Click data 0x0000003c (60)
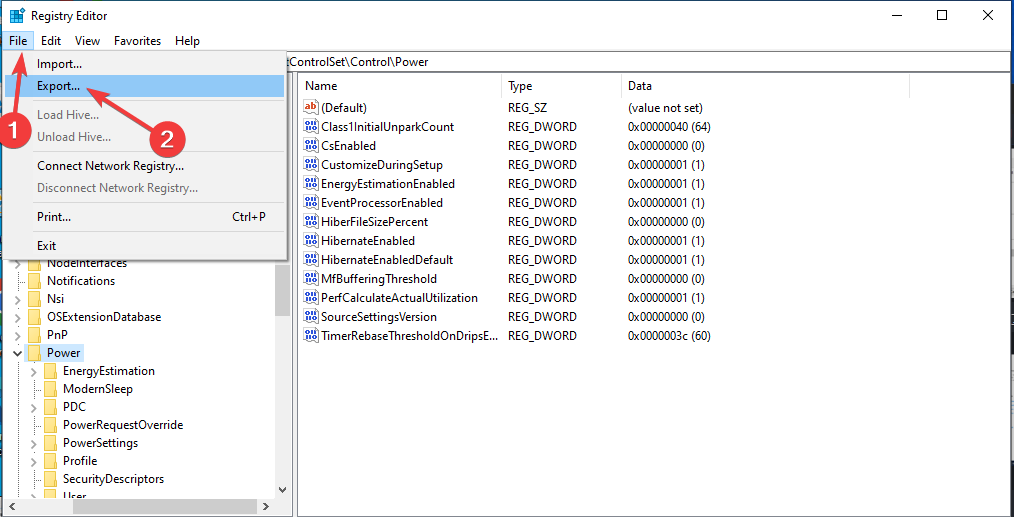 pyautogui.click(x=669, y=336)
